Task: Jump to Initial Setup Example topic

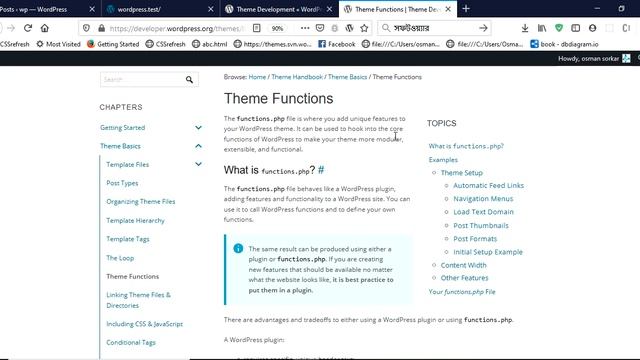Action: (488, 252)
